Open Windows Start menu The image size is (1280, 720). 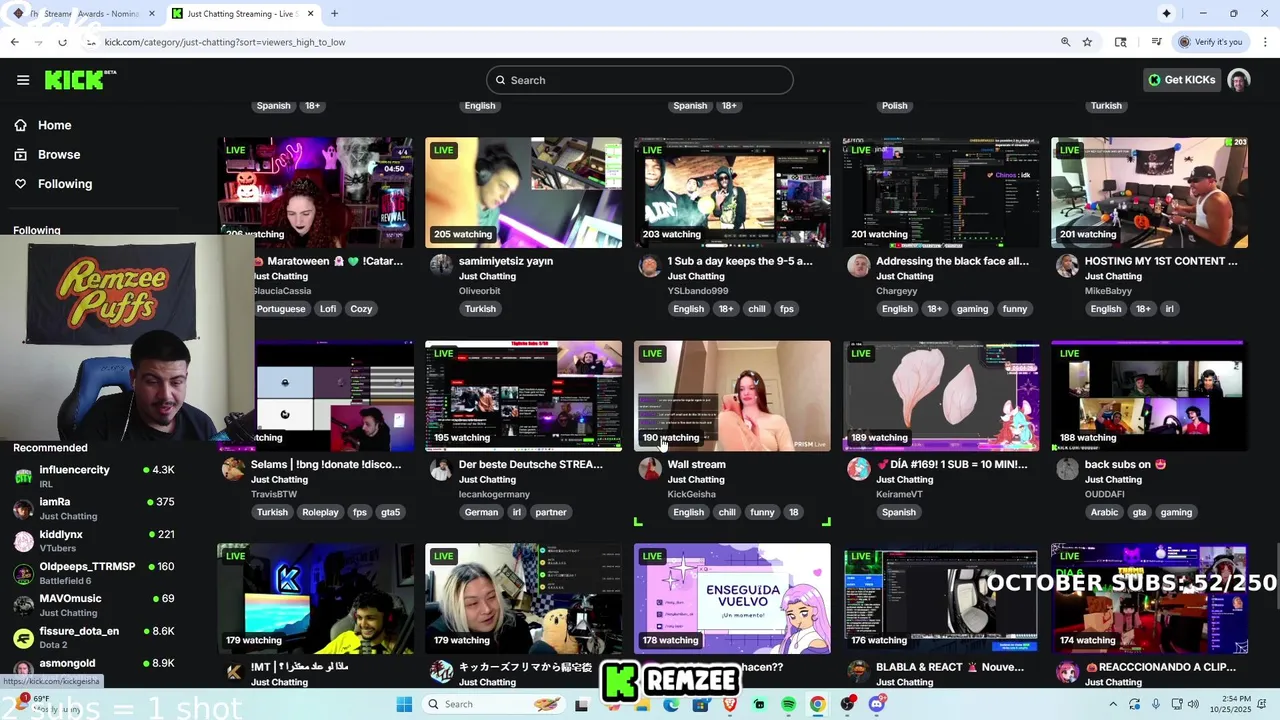coord(404,704)
